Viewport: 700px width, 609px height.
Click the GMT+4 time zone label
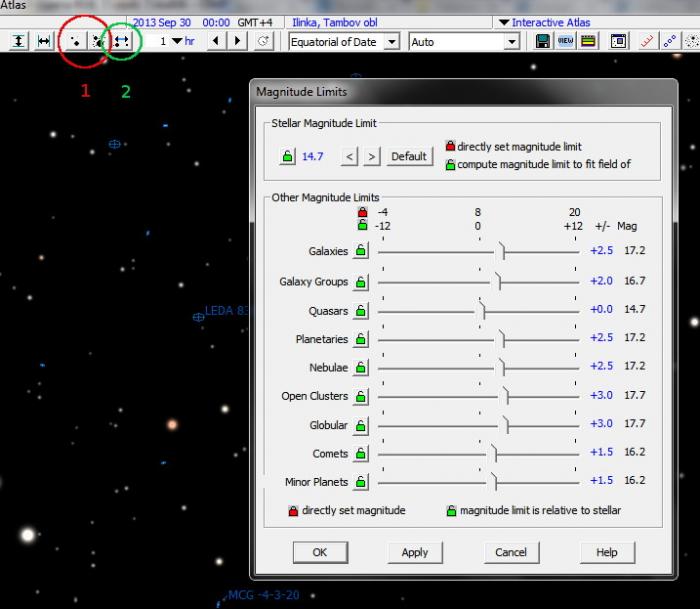[254, 22]
